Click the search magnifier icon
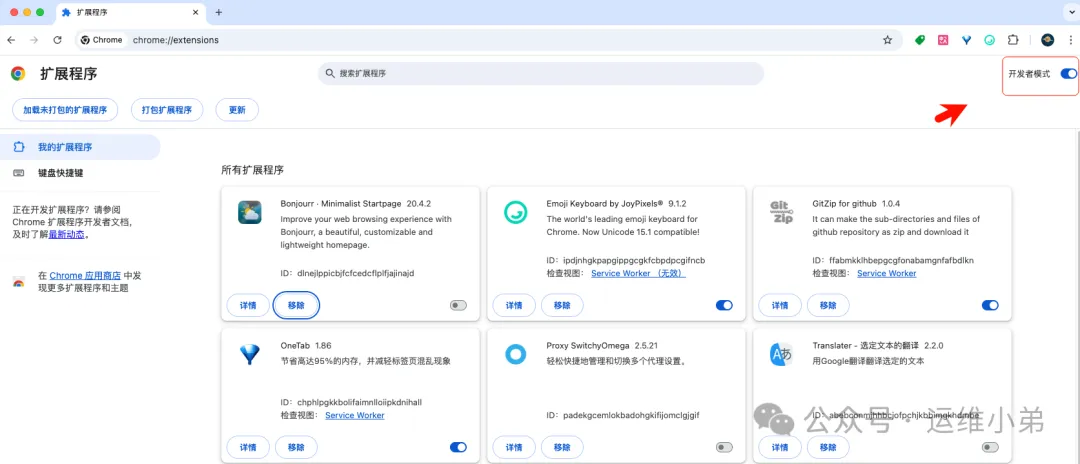Image resolution: width=1080 pixels, height=464 pixels. coord(331,74)
